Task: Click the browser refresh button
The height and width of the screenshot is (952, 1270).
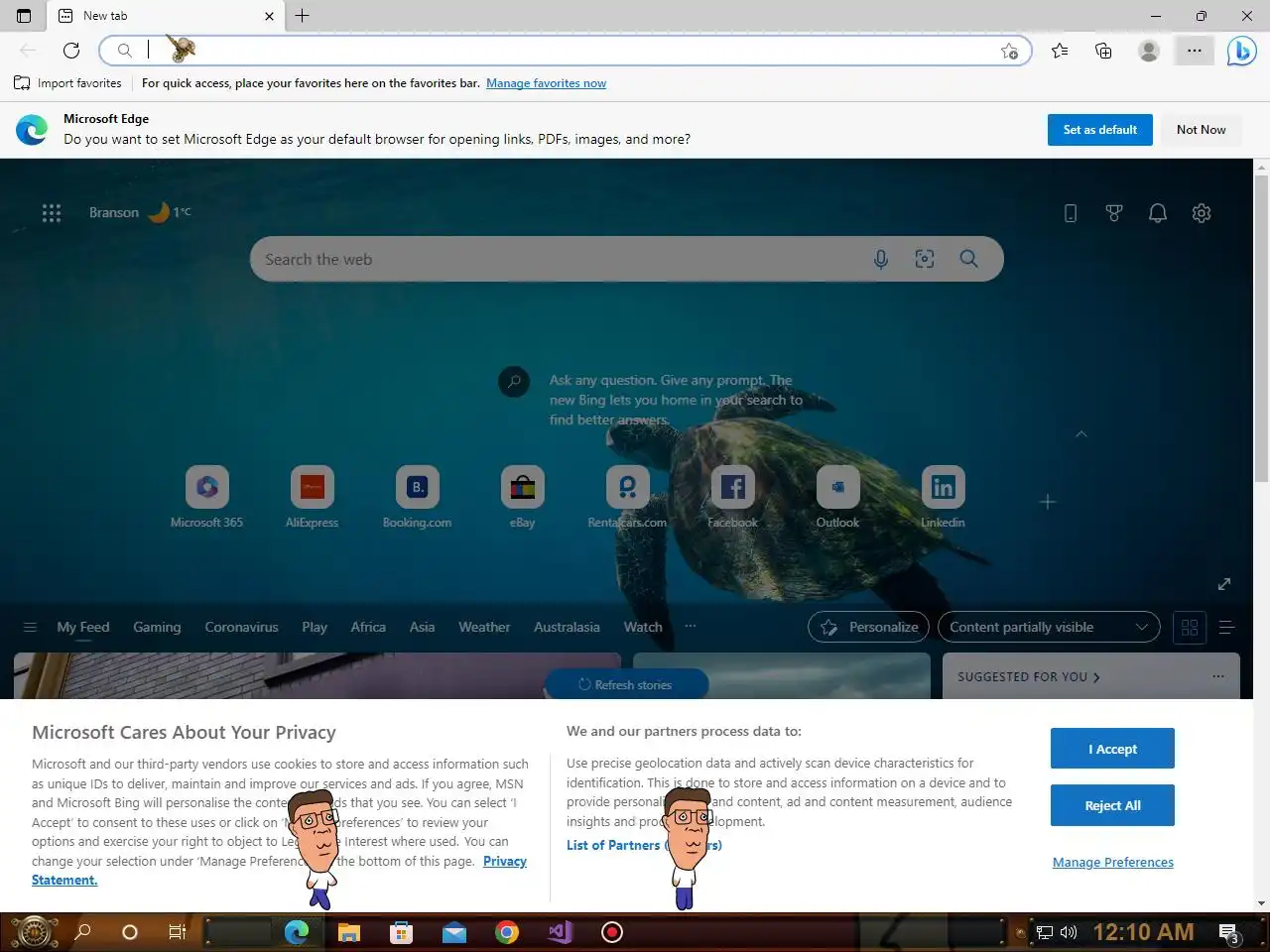Action: click(71, 51)
